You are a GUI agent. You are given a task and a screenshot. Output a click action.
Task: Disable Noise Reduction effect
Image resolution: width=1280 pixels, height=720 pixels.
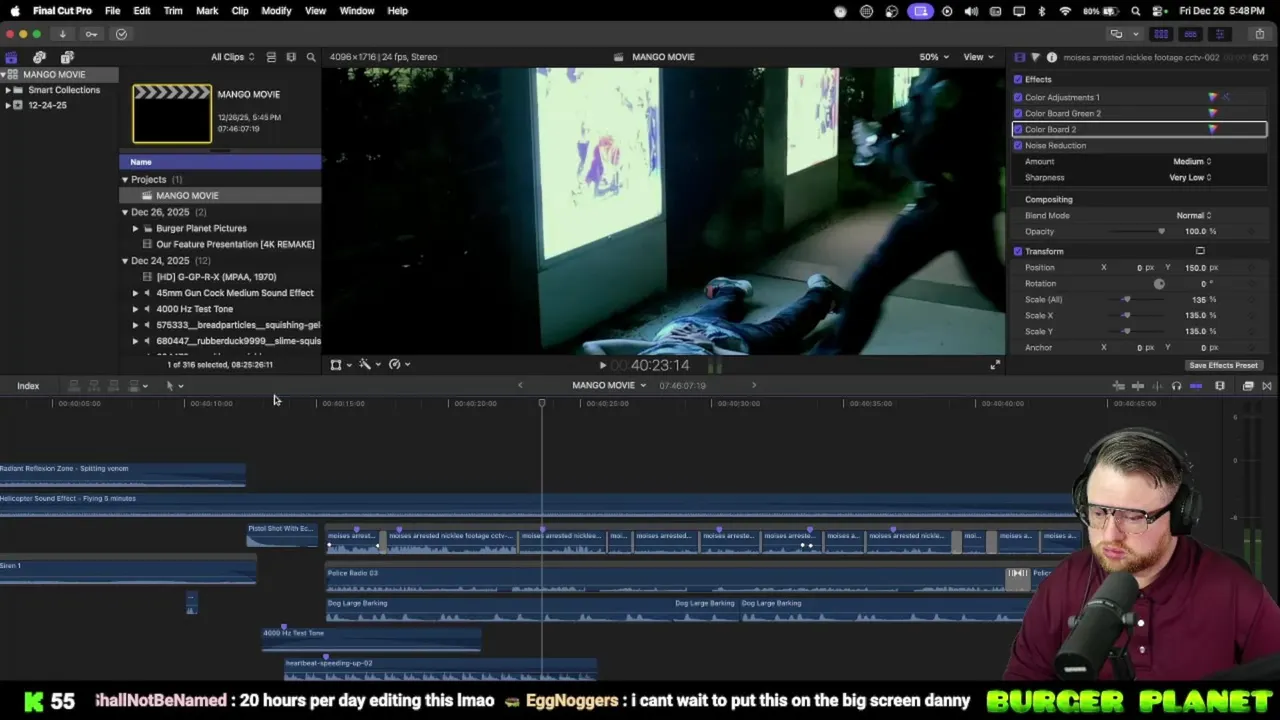(1018, 145)
